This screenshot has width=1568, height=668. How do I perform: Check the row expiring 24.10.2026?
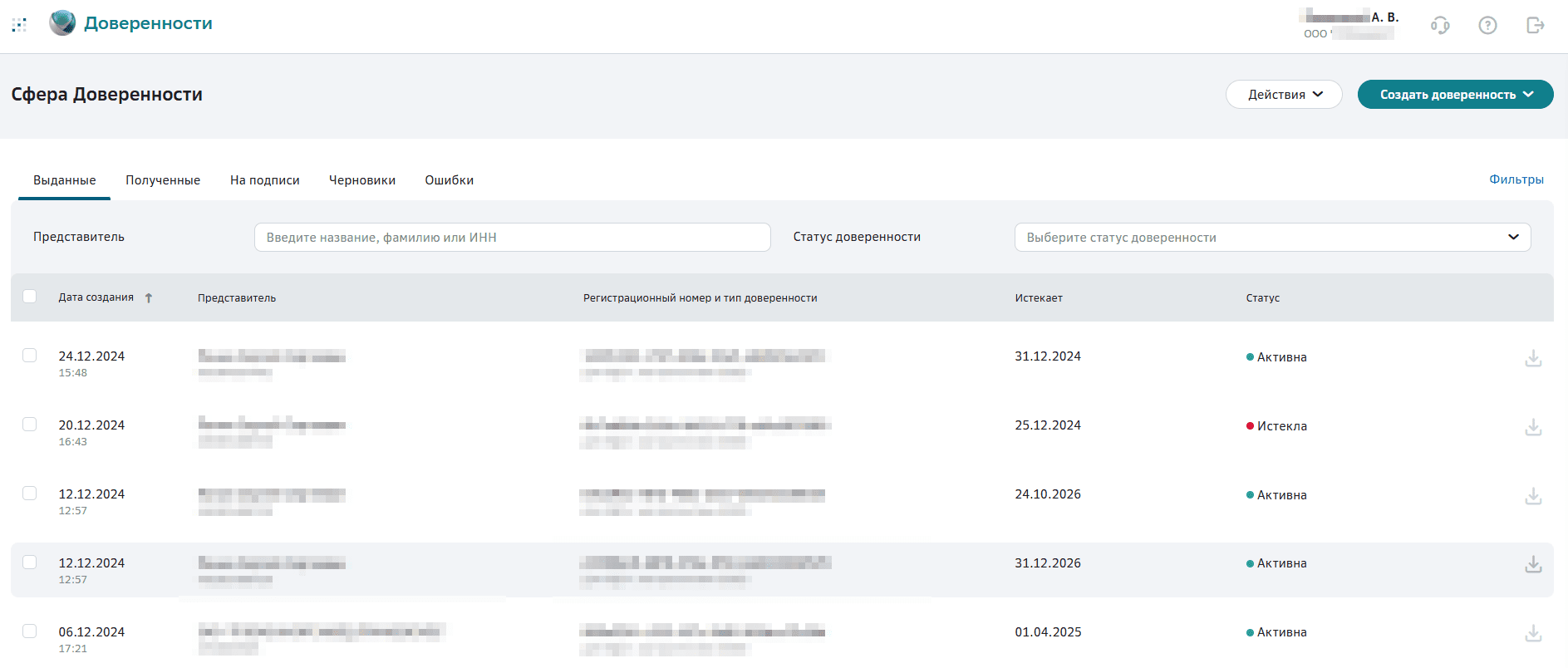tap(30, 494)
